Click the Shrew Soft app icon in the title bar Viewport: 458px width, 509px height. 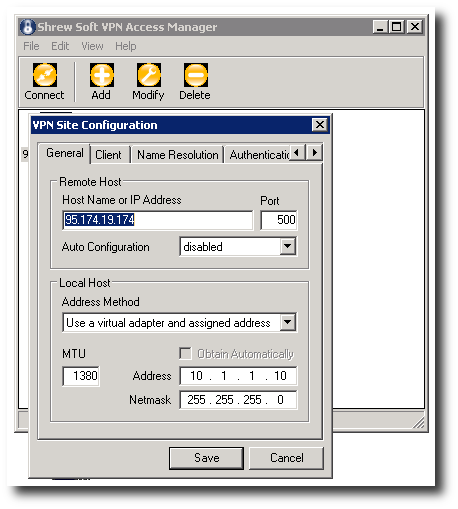tap(27, 27)
